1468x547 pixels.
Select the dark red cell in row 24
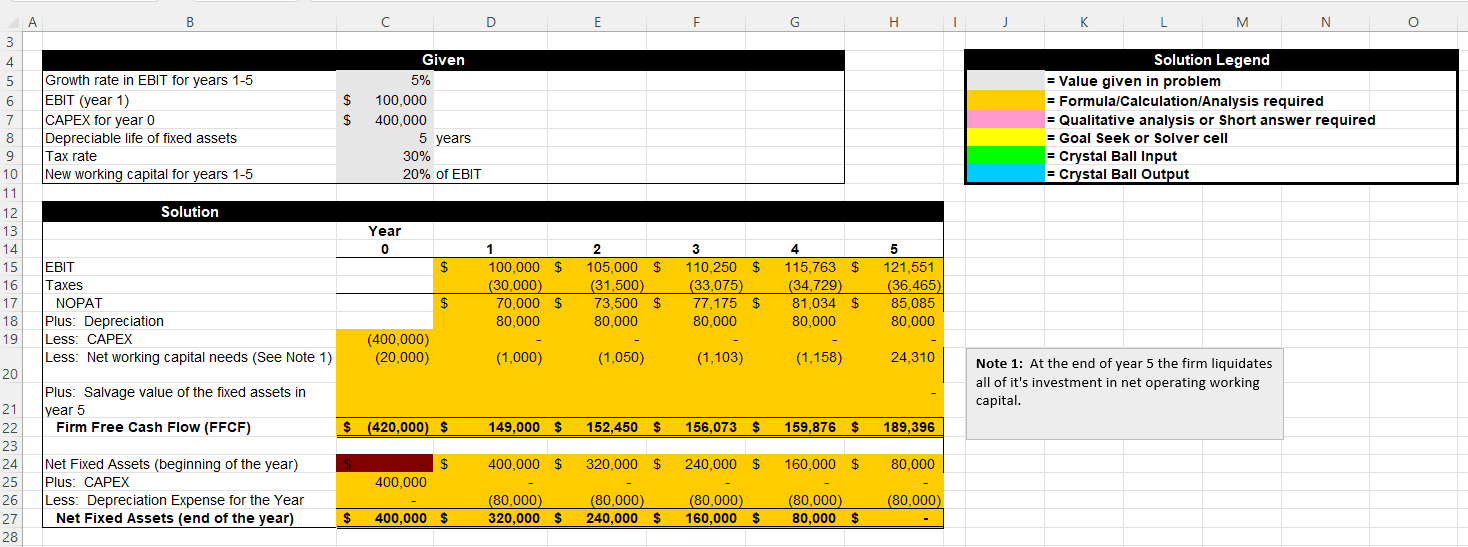pyautogui.click(x=385, y=464)
